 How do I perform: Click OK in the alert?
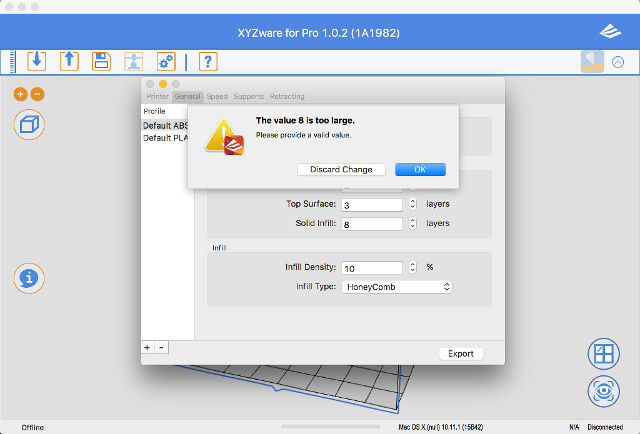tap(420, 169)
